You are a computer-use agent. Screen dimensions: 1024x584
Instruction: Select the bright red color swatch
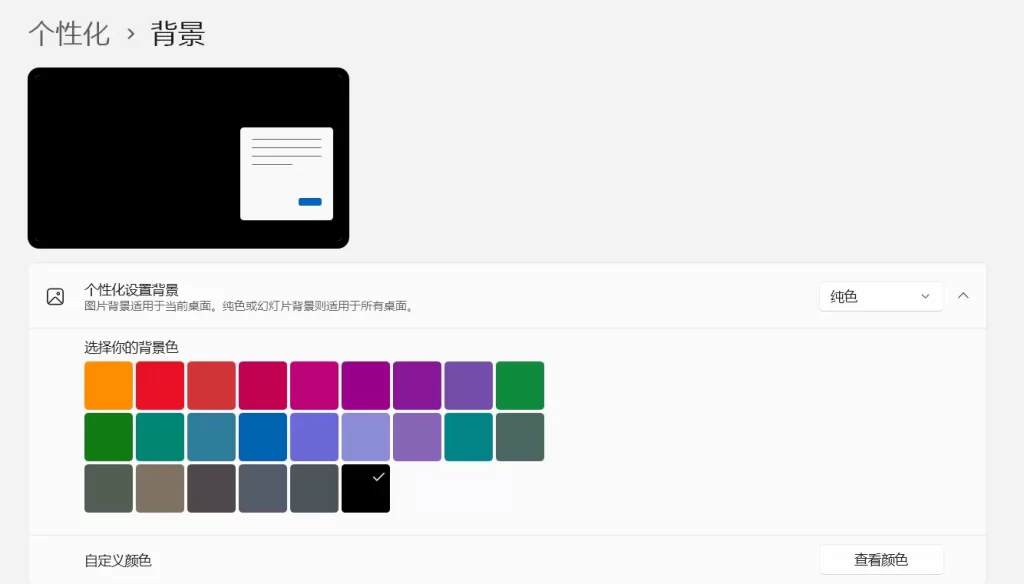click(x=160, y=384)
